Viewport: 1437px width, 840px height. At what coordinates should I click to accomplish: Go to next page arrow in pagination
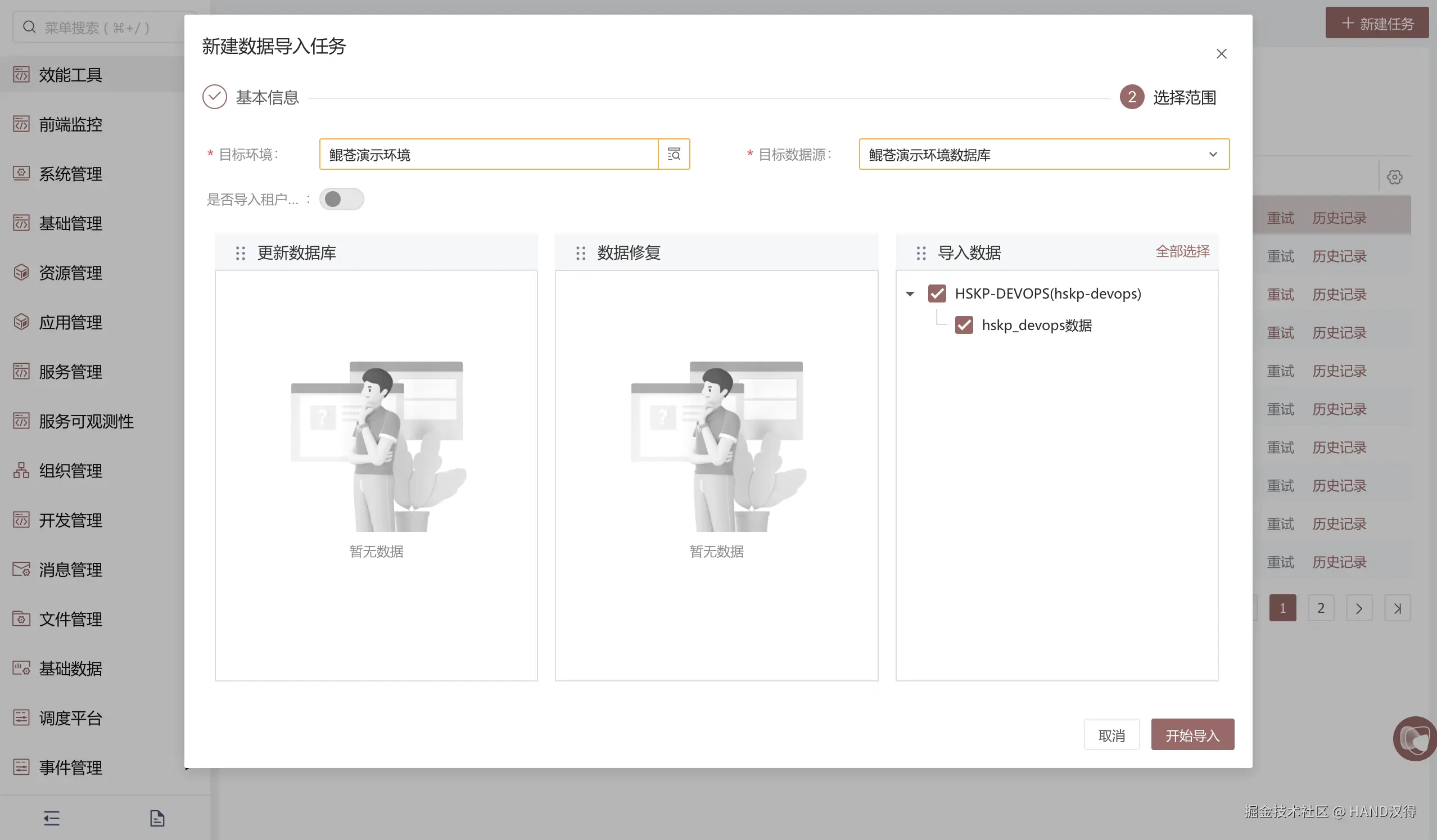coord(1359,608)
